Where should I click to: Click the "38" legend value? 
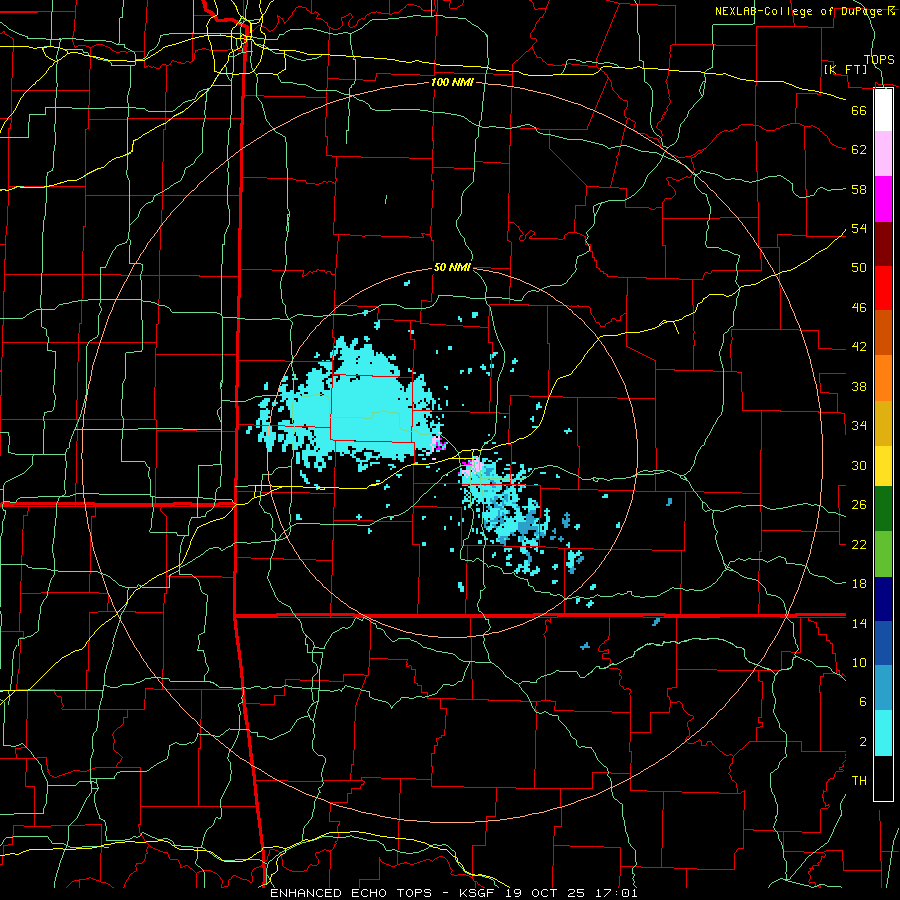point(859,387)
